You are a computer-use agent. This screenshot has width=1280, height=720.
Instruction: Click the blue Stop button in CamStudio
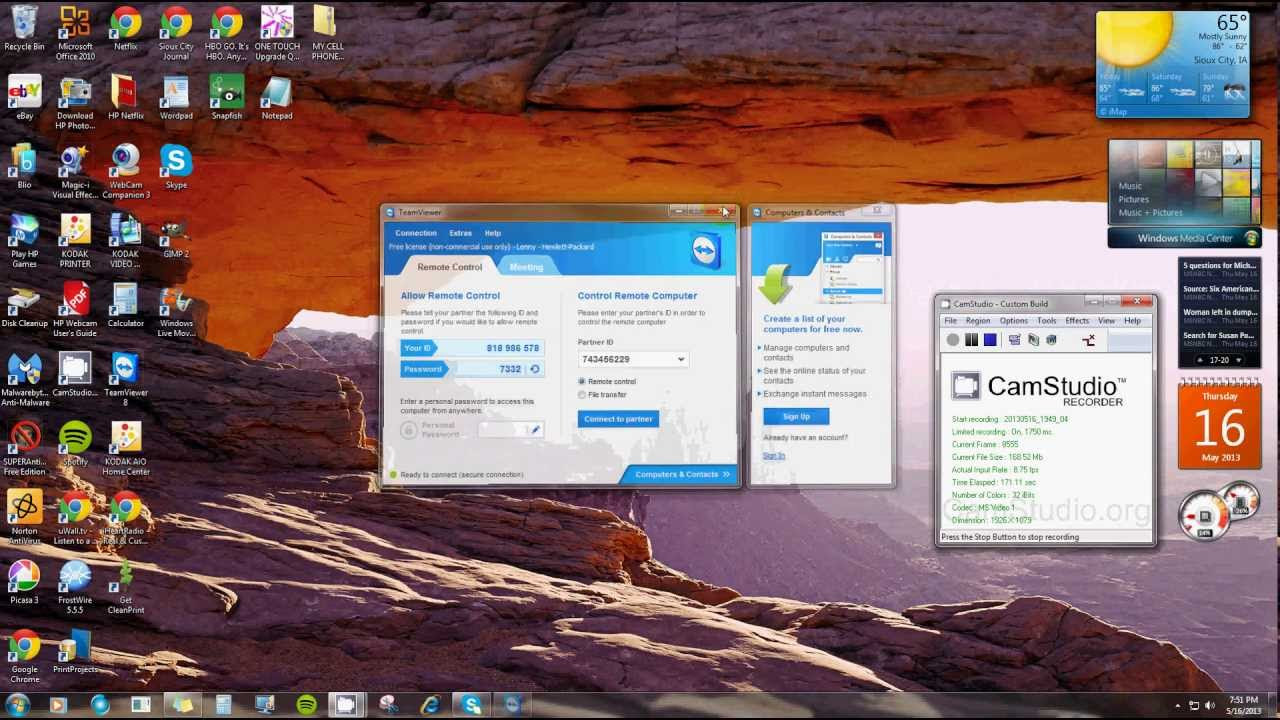990,340
